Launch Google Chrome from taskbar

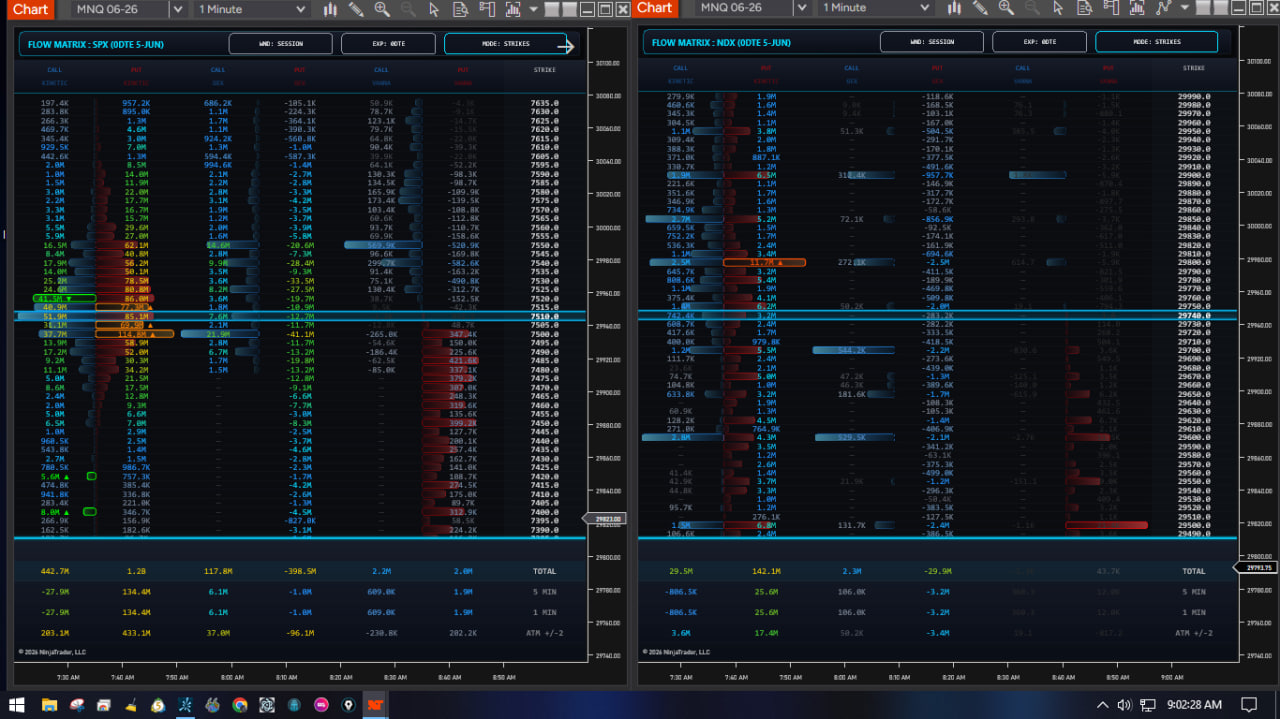(x=240, y=704)
